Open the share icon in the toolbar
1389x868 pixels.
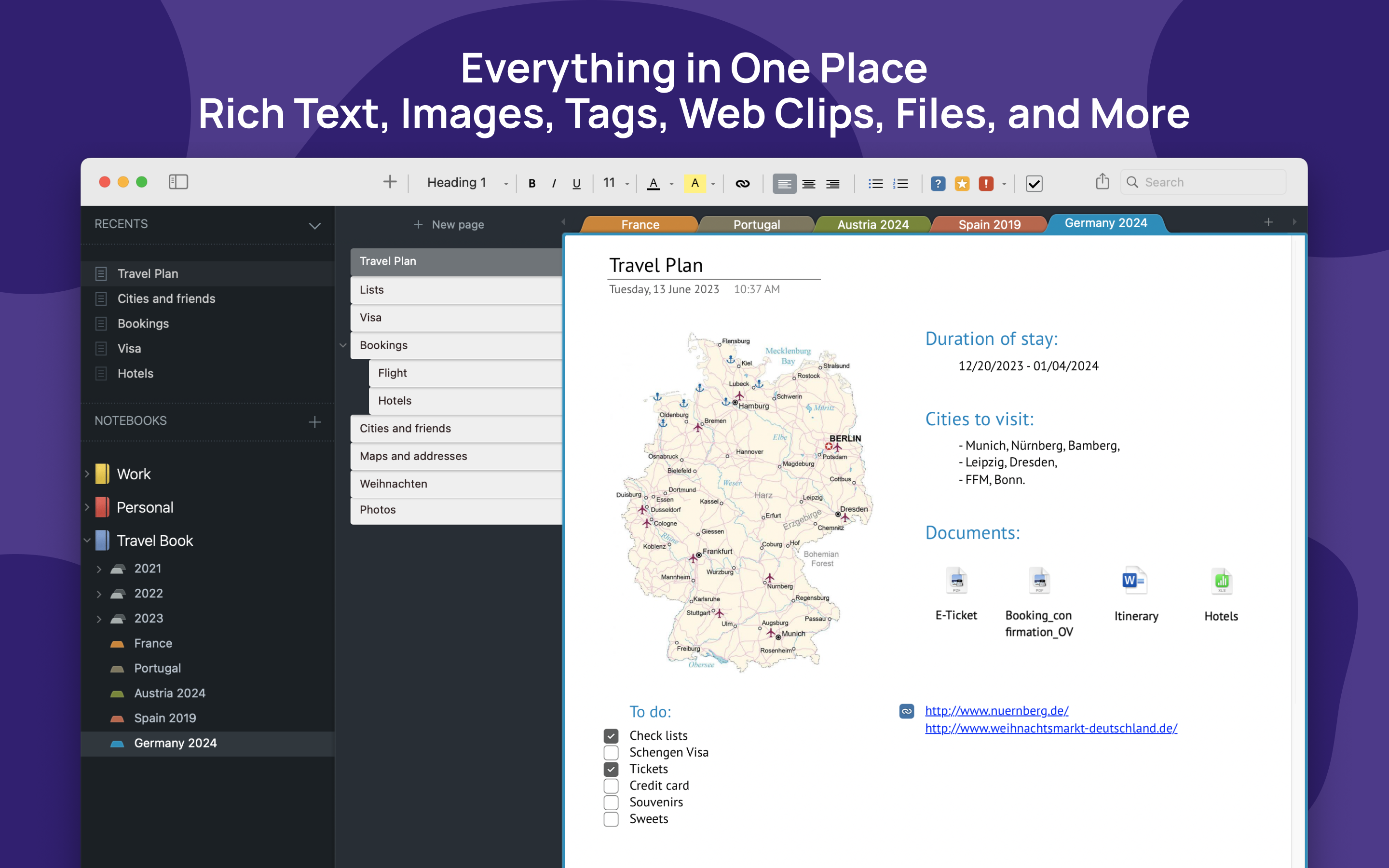click(1102, 181)
